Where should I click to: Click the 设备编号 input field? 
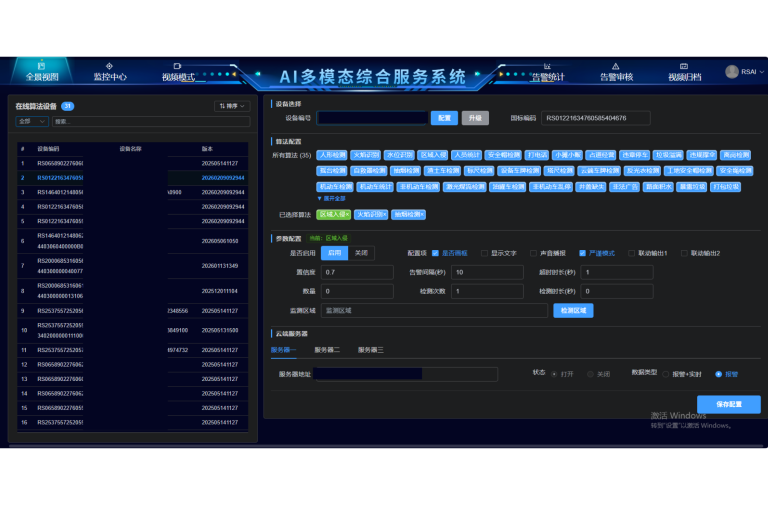coord(373,118)
